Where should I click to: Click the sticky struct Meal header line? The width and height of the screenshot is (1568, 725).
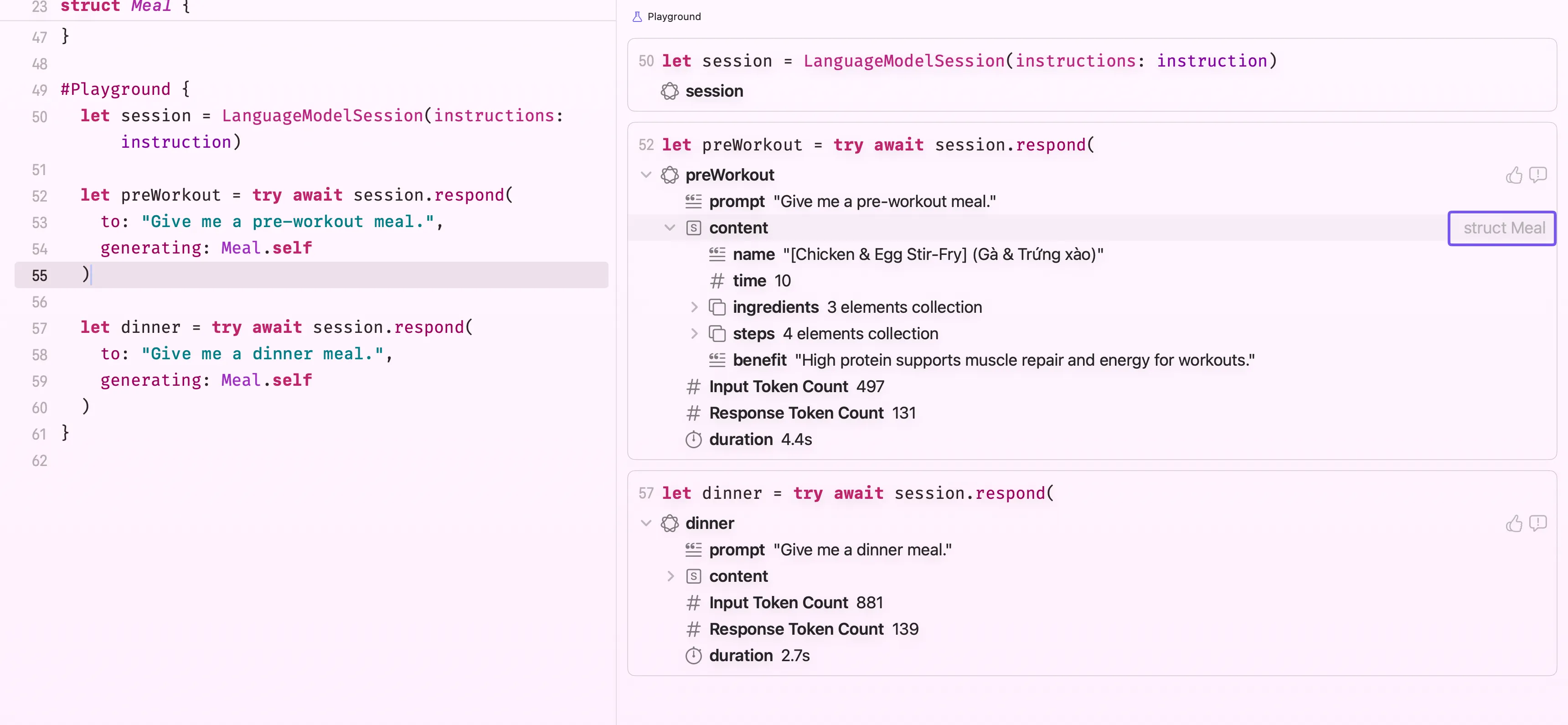coord(125,7)
